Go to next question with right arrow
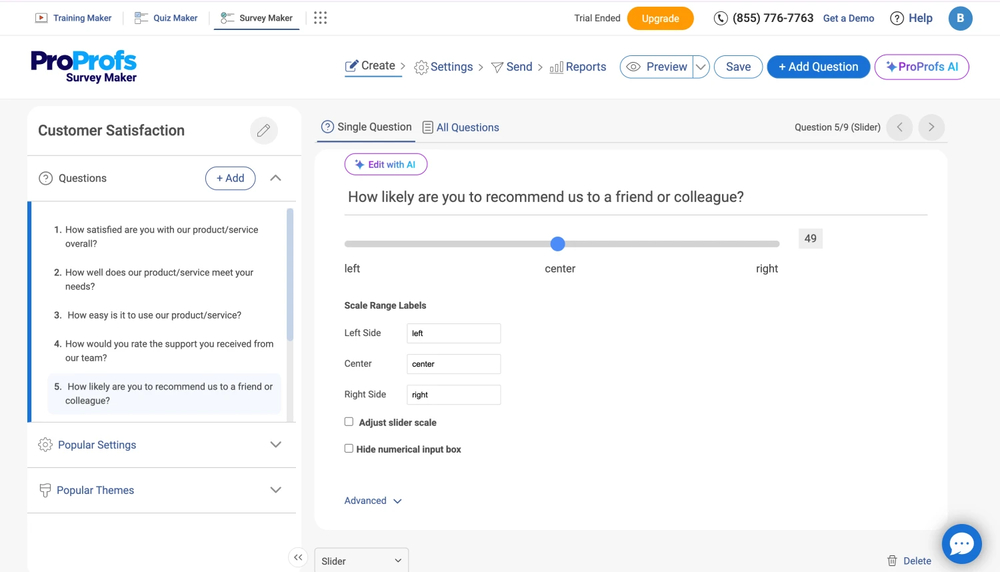This screenshot has height=572, width=1000. tap(931, 127)
